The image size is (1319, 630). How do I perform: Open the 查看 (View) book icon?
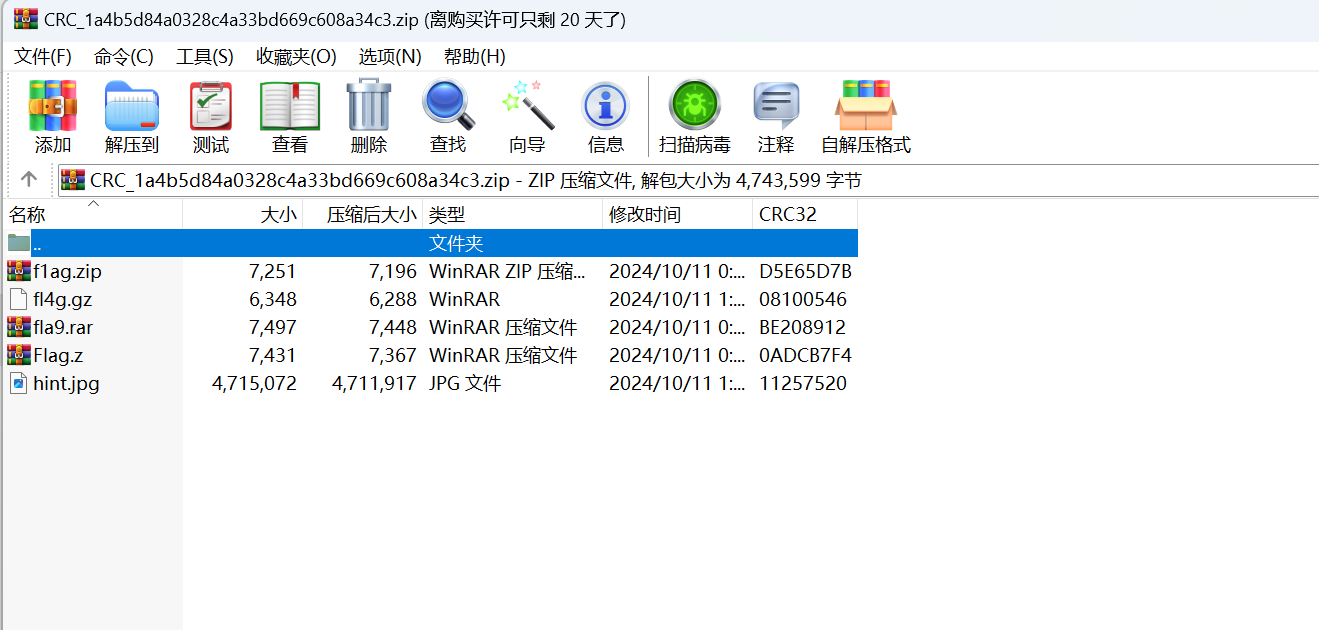pos(290,106)
